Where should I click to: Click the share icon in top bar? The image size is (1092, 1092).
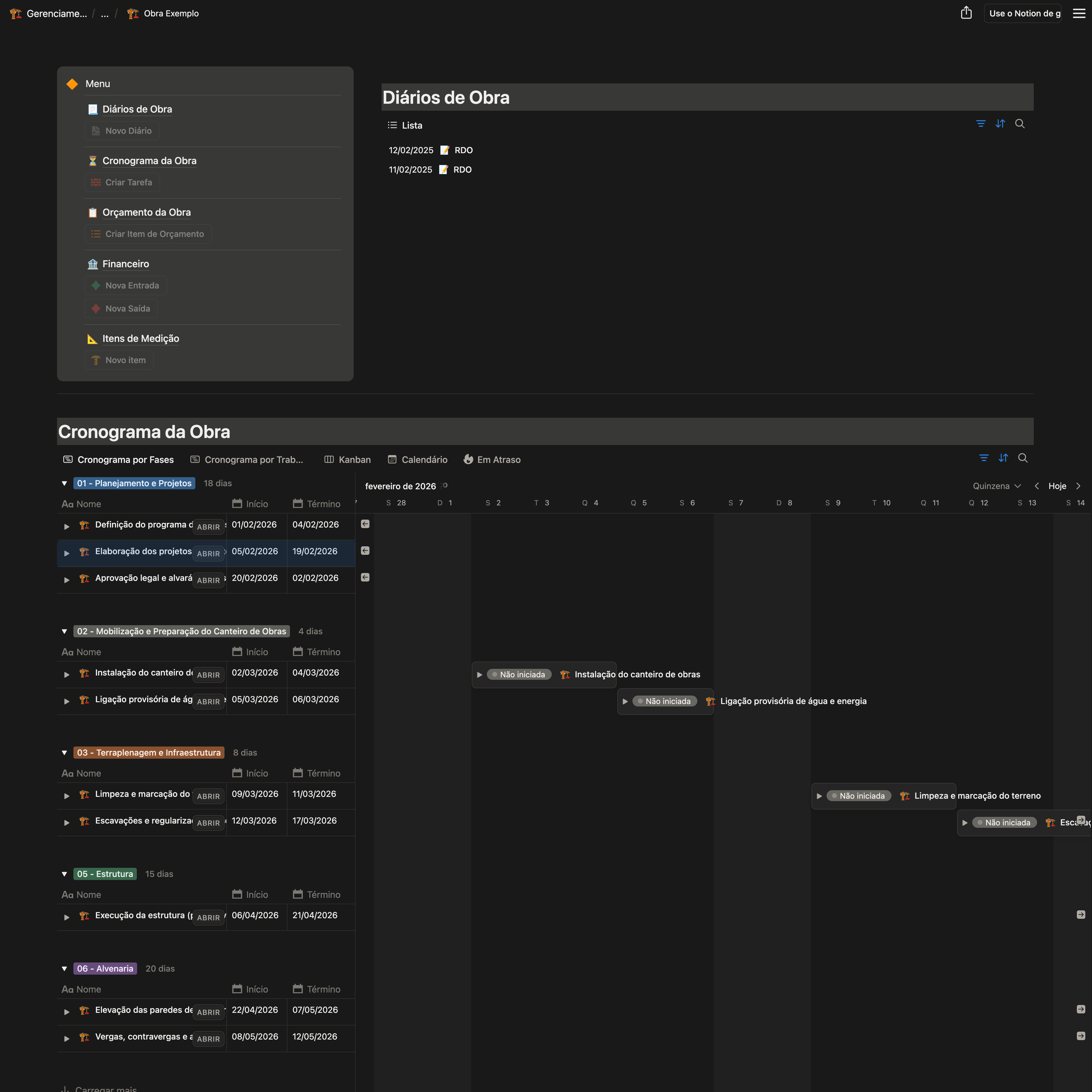pos(966,13)
